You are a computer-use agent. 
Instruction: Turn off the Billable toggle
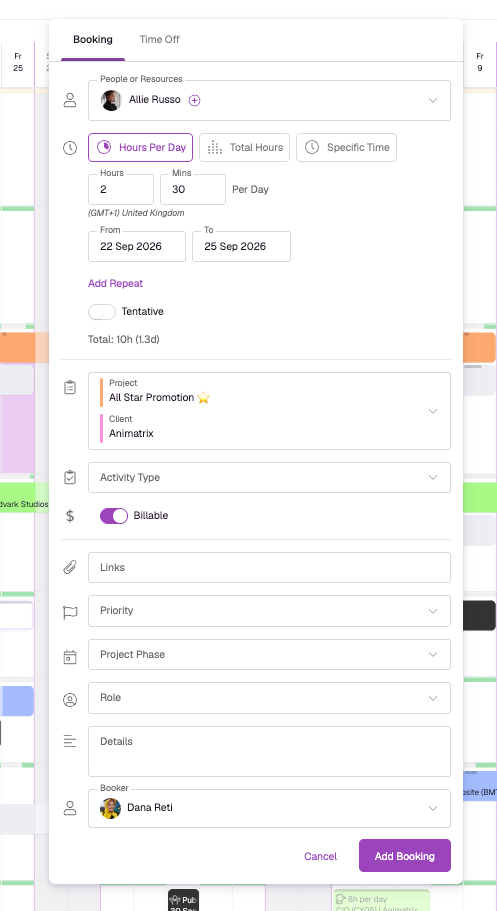point(114,516)
